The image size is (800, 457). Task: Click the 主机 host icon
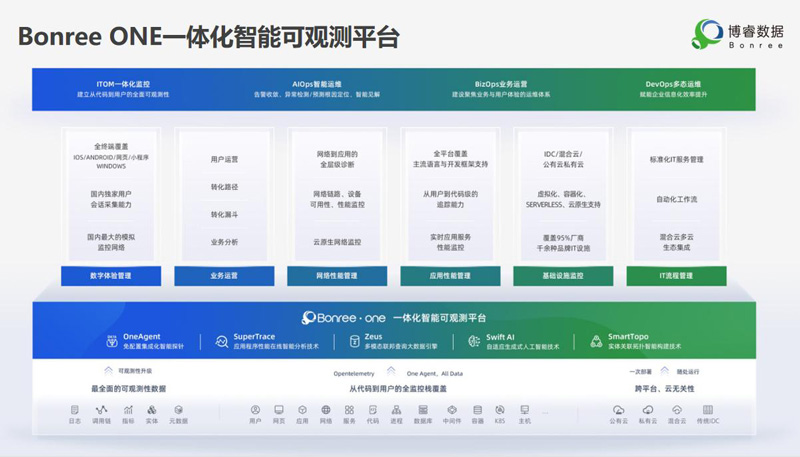(x=524, y=410)
